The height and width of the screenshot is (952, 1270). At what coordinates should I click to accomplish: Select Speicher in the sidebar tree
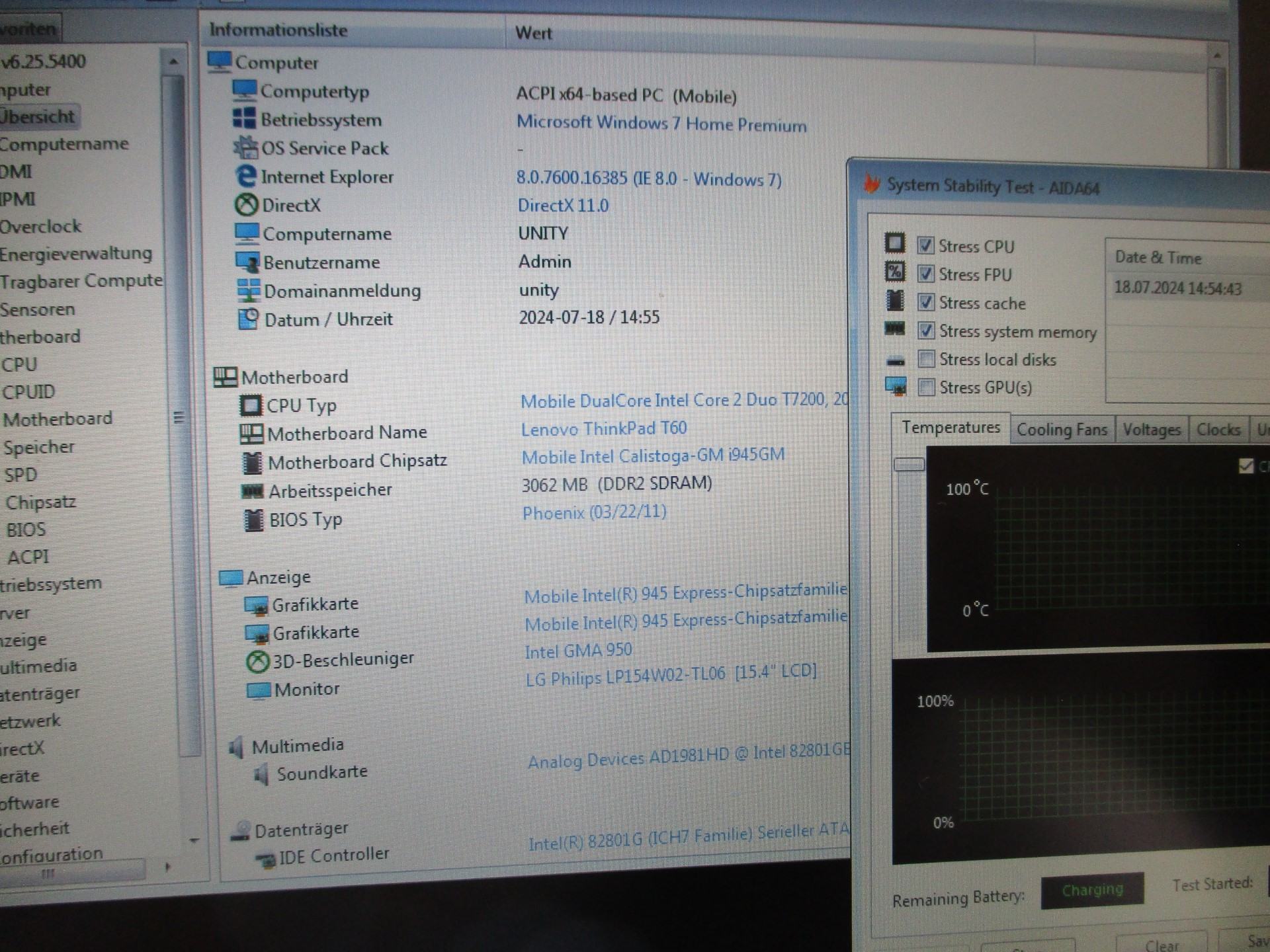point(39,447)
